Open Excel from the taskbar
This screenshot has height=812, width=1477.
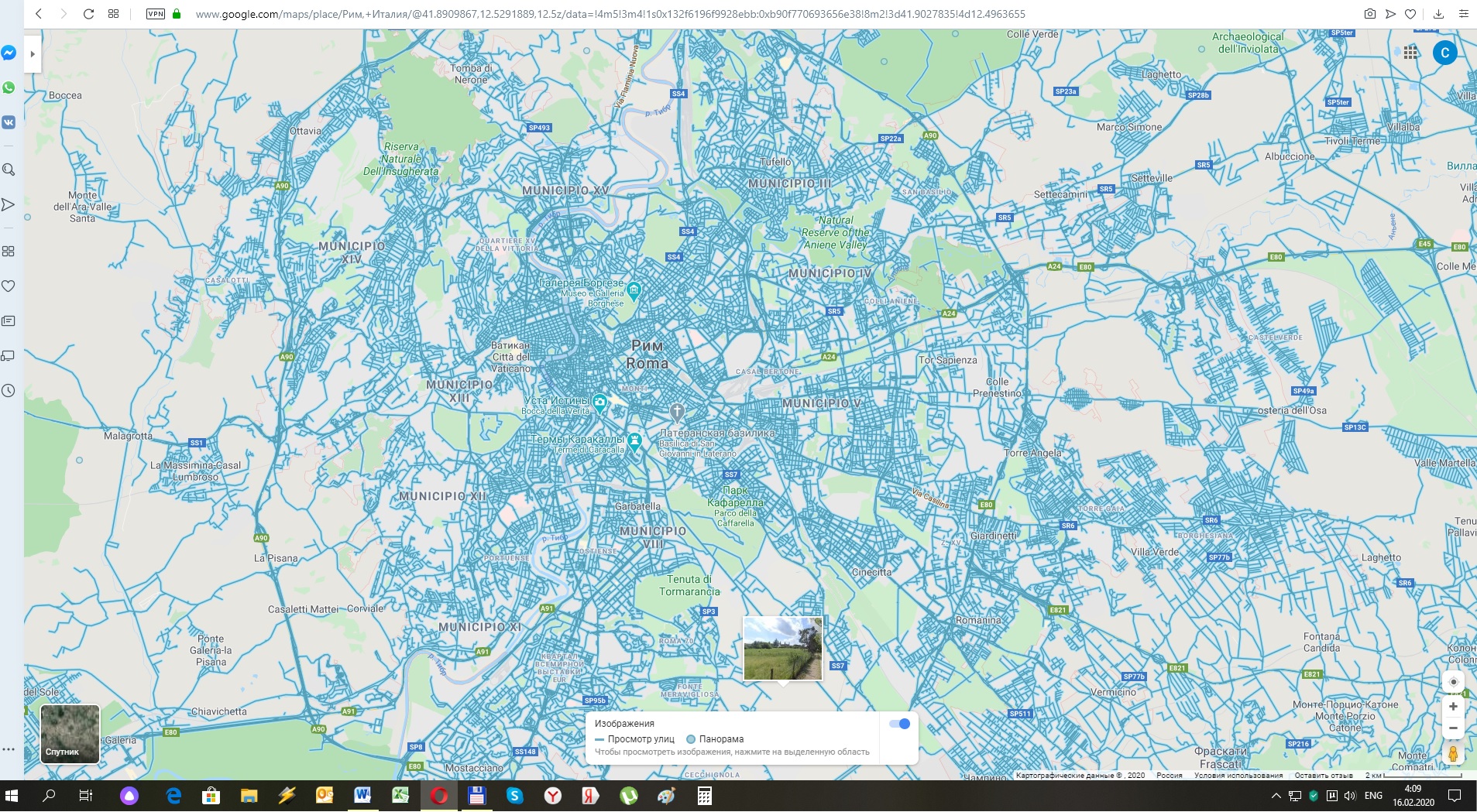click(400, 796)
